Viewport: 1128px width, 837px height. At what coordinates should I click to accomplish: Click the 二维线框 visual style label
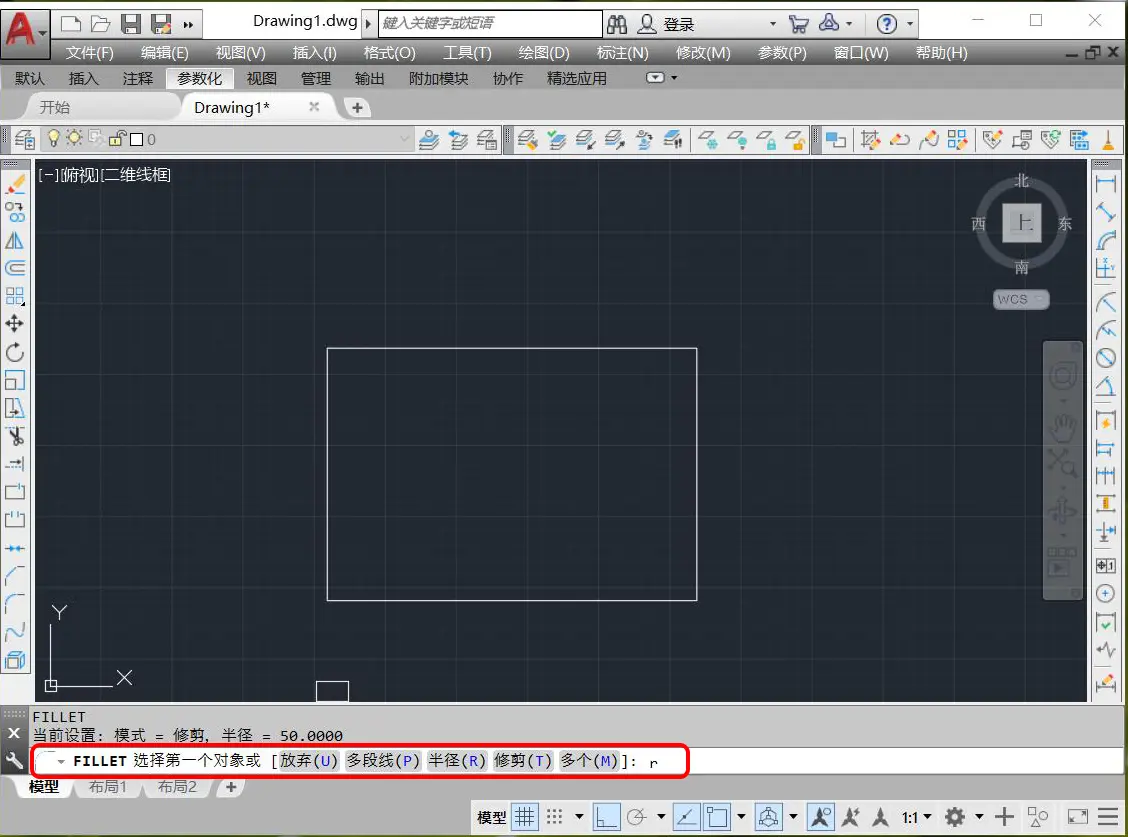137,175
